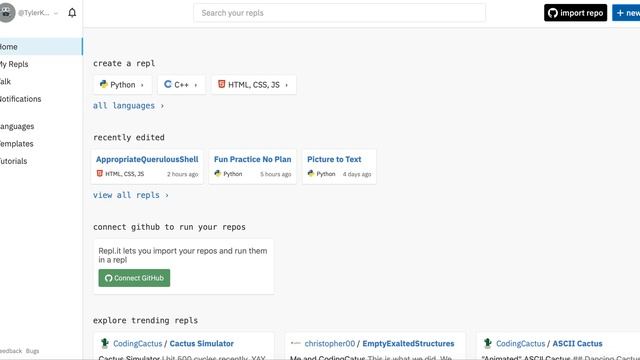Create a new HTML, CSS, JS repl
The image size is (640, 360).
pos(254,84)
